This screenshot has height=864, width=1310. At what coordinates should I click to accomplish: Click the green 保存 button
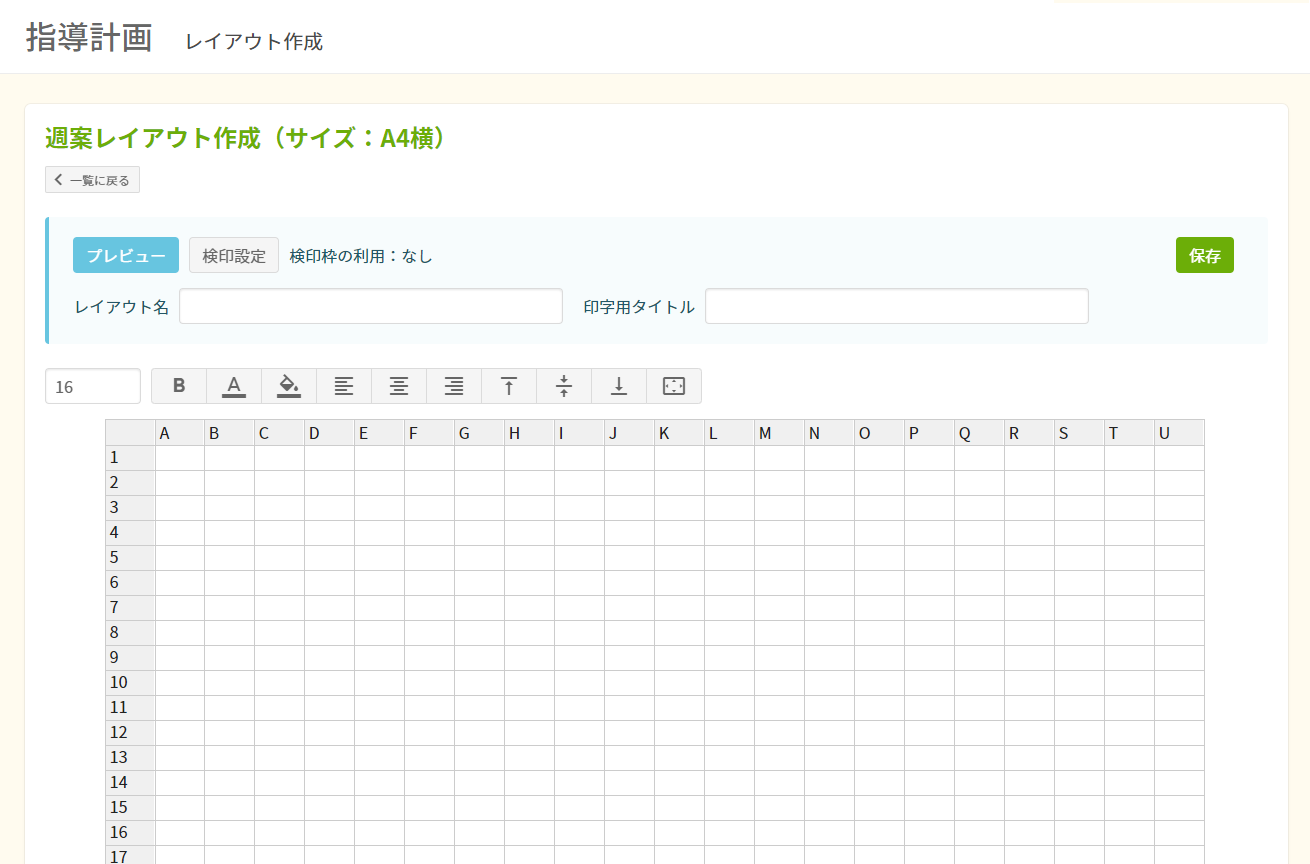(1205, 255)
